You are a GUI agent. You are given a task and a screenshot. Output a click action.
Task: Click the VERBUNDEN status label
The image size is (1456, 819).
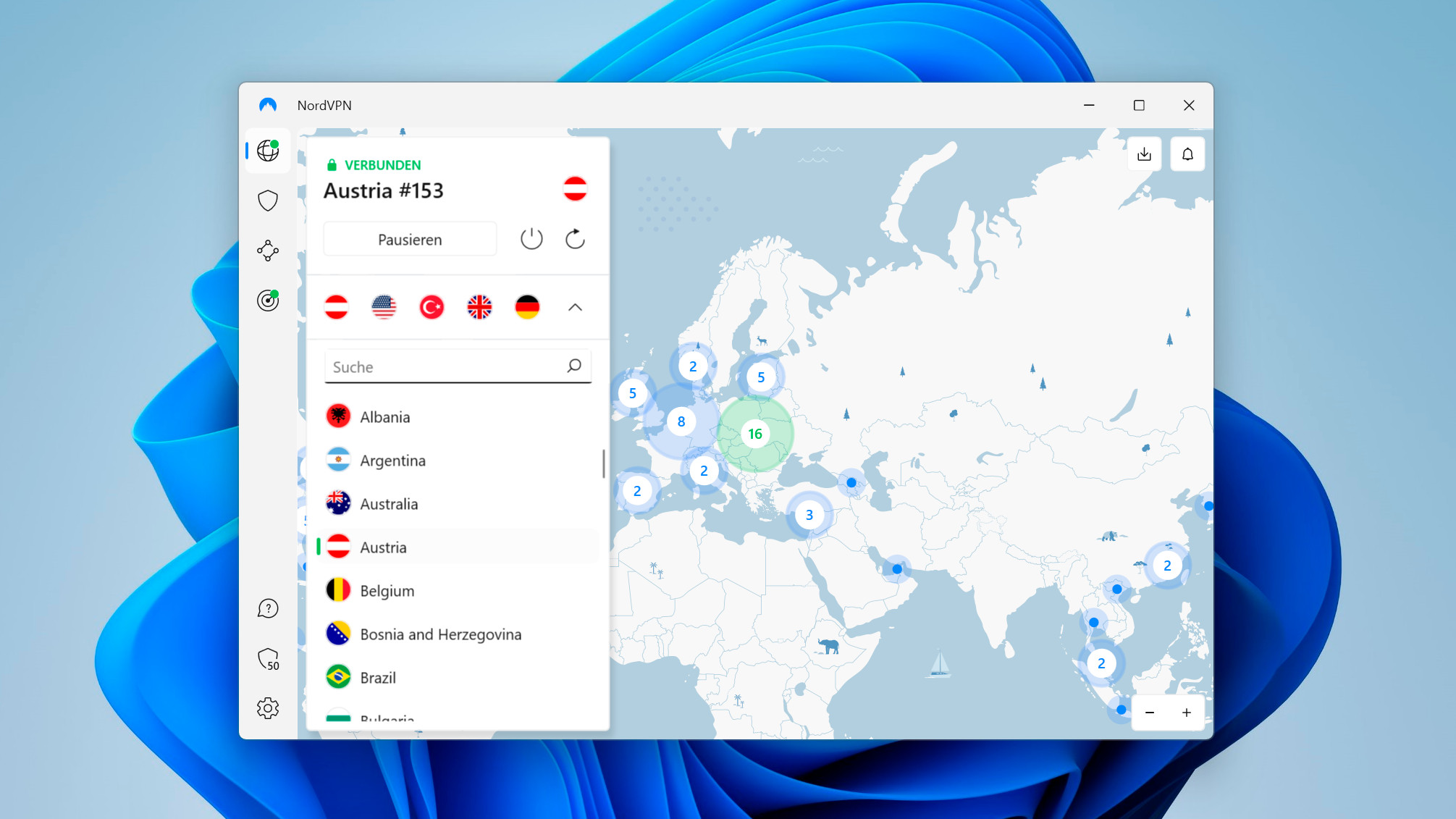click(382, 165)
